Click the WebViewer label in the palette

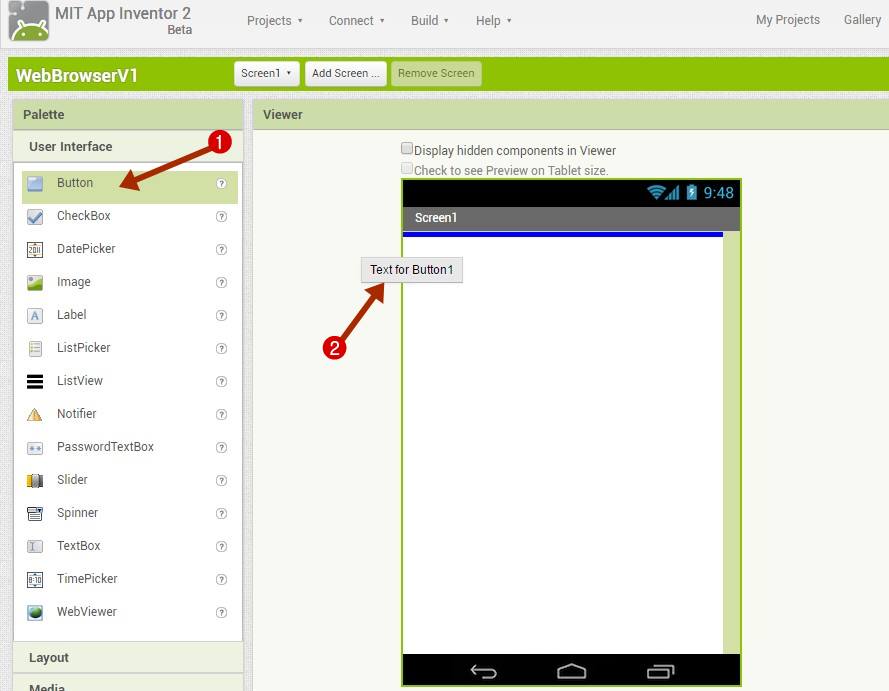[86, 612]
